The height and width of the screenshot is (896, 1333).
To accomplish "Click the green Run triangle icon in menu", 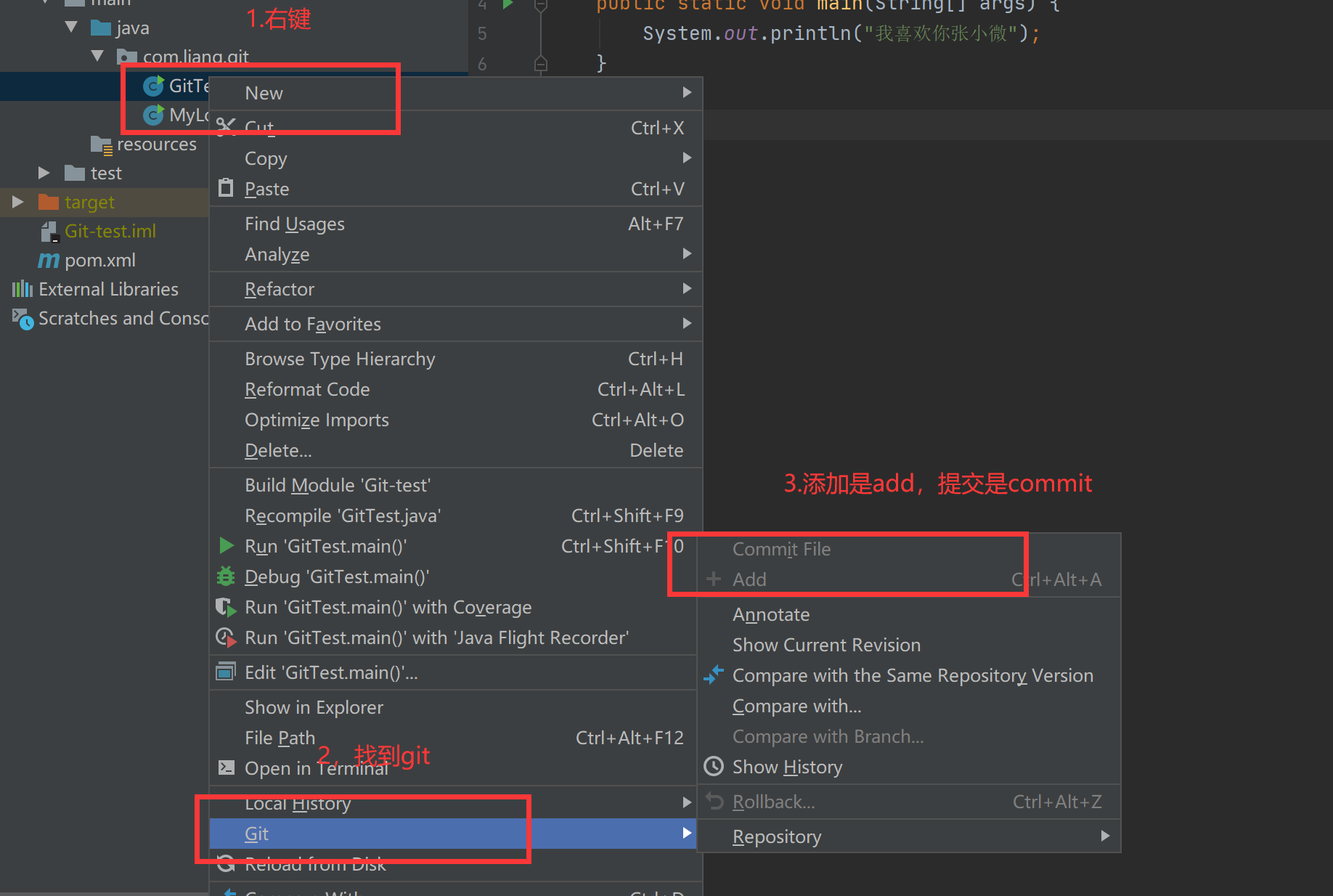I will tap(226, 545).
